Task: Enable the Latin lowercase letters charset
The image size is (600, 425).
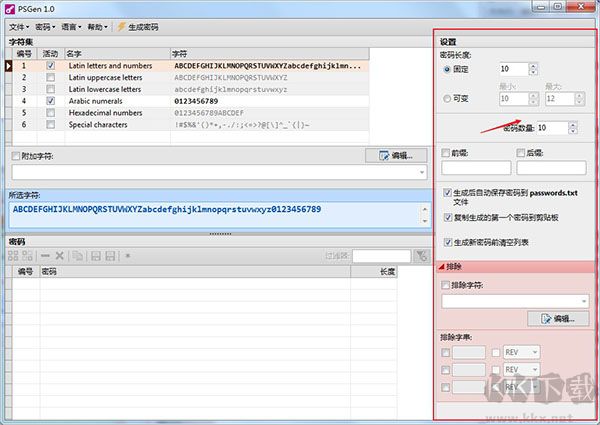Action: tap(51, 89)
